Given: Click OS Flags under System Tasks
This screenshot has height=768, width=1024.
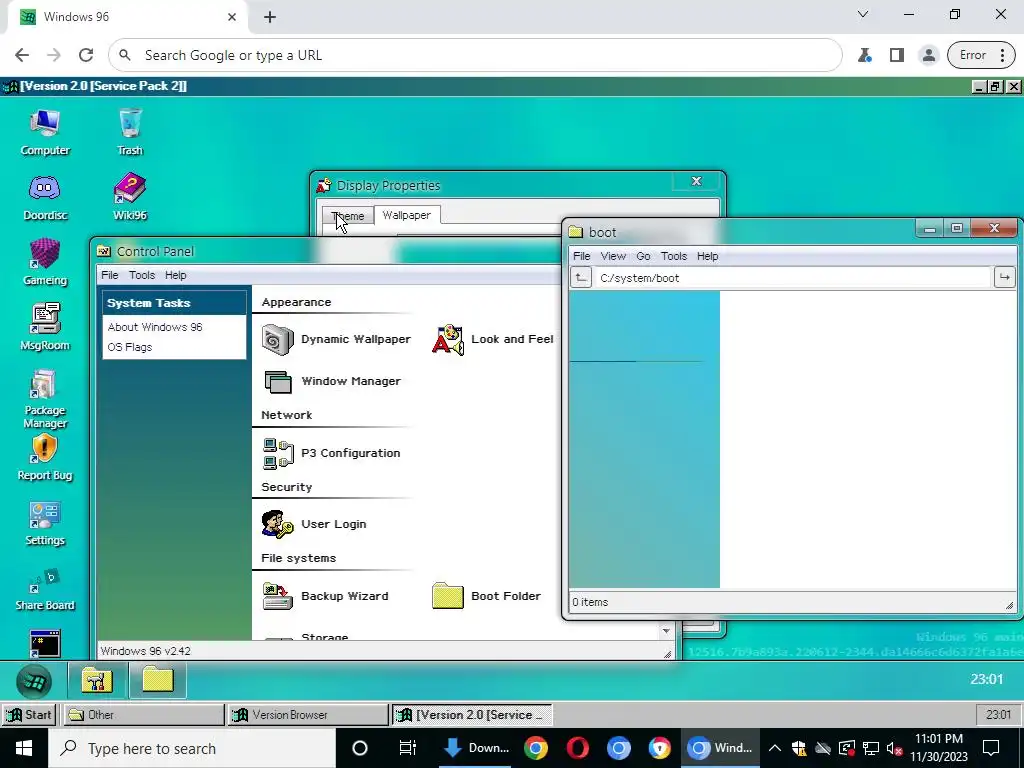Looking at the screenshot, I should 130,347.
